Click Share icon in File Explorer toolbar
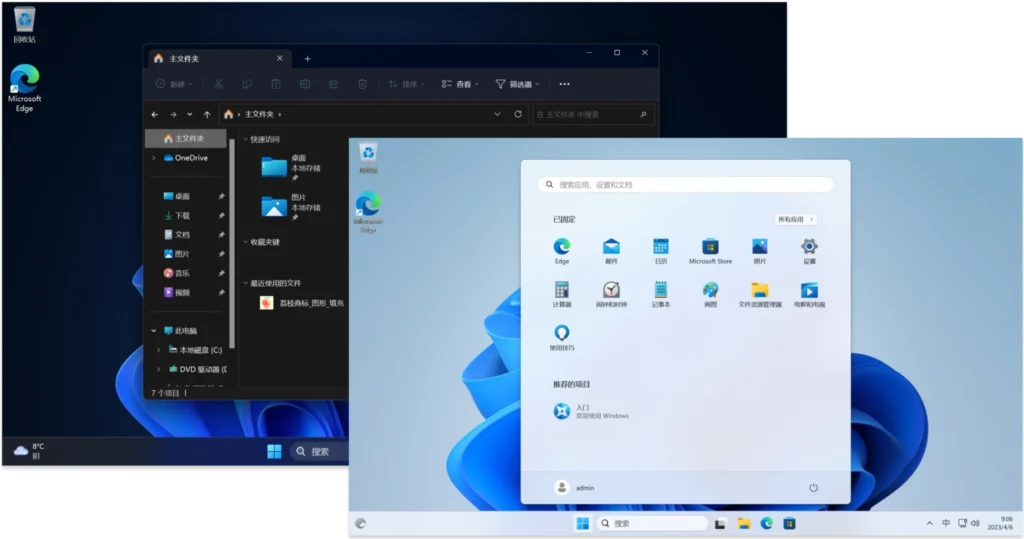 [333, 84]
